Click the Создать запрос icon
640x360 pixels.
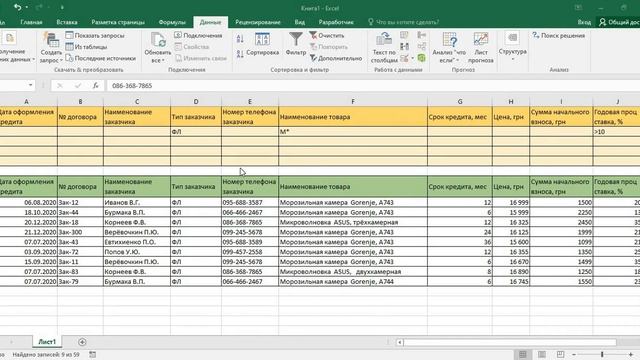pos(51,40)
